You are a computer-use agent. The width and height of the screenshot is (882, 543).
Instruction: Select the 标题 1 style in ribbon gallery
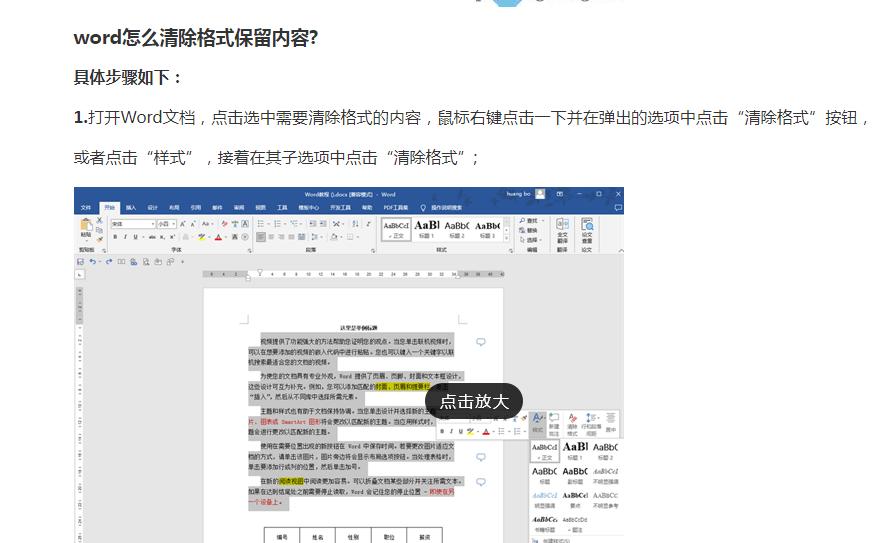[426, 230]
